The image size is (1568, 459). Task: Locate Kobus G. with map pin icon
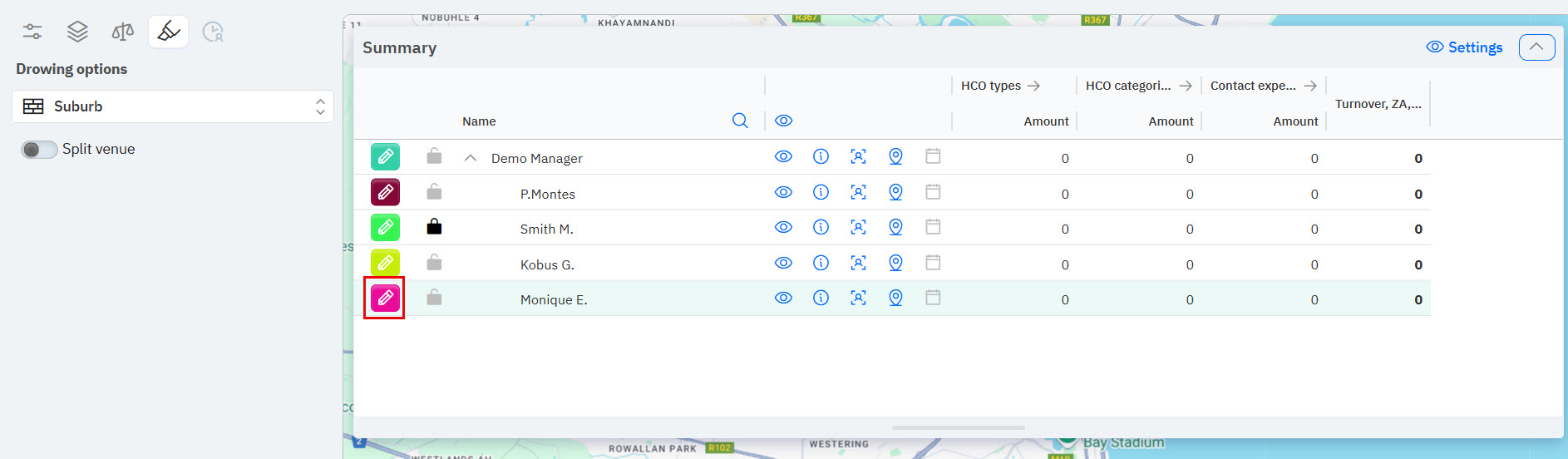[895, 263]
